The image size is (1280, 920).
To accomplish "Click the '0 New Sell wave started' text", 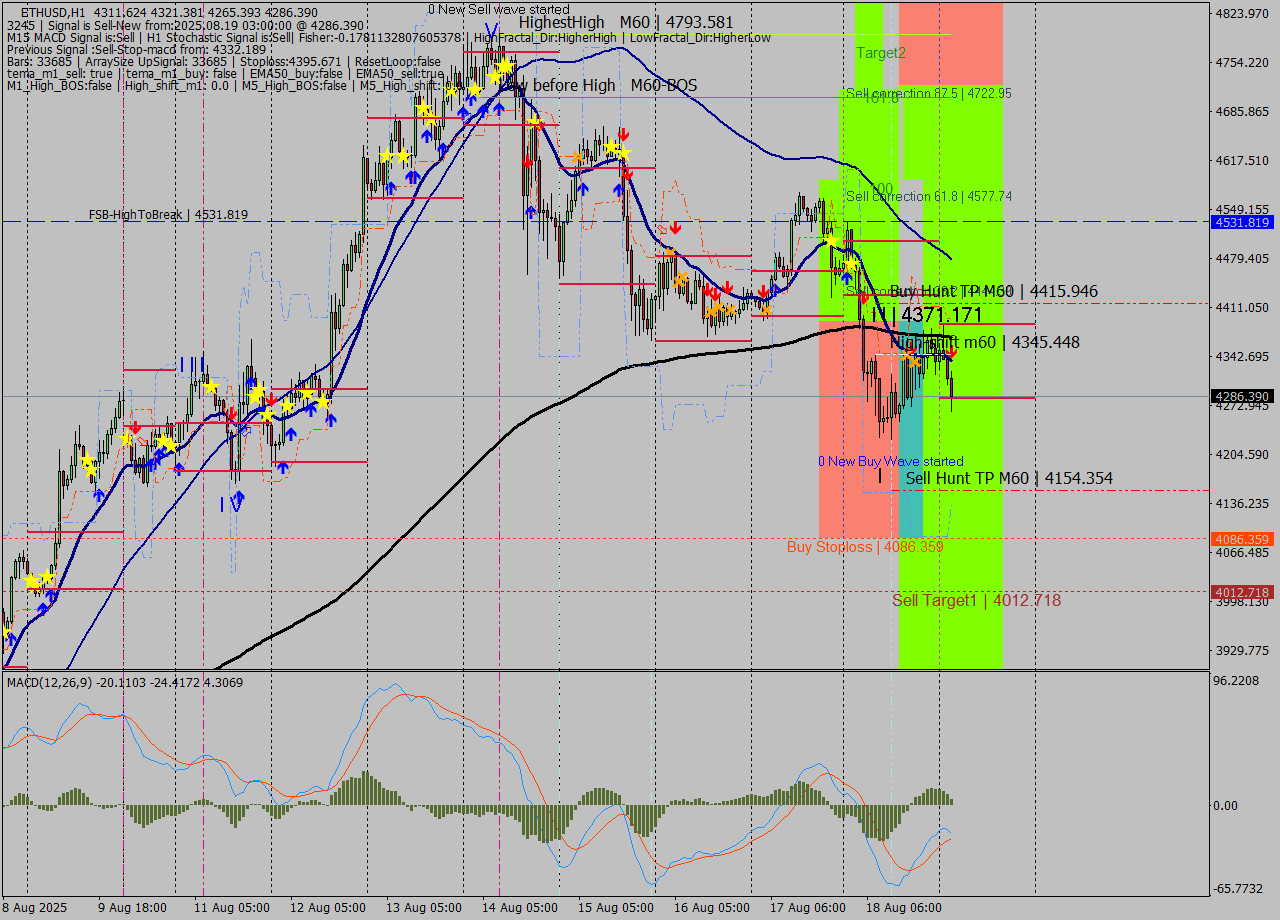I will 498,9.
